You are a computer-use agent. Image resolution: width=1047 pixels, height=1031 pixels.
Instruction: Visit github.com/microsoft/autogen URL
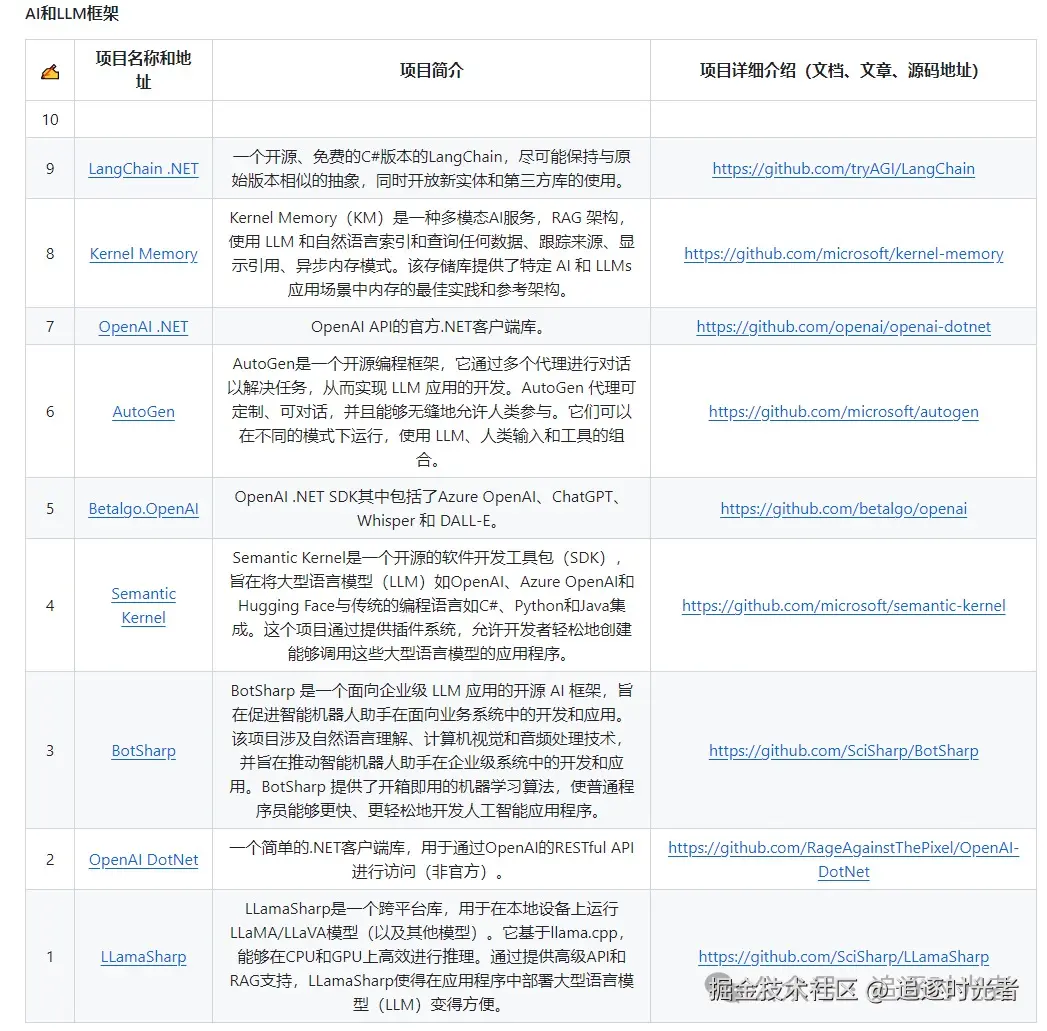click(843, 411)
